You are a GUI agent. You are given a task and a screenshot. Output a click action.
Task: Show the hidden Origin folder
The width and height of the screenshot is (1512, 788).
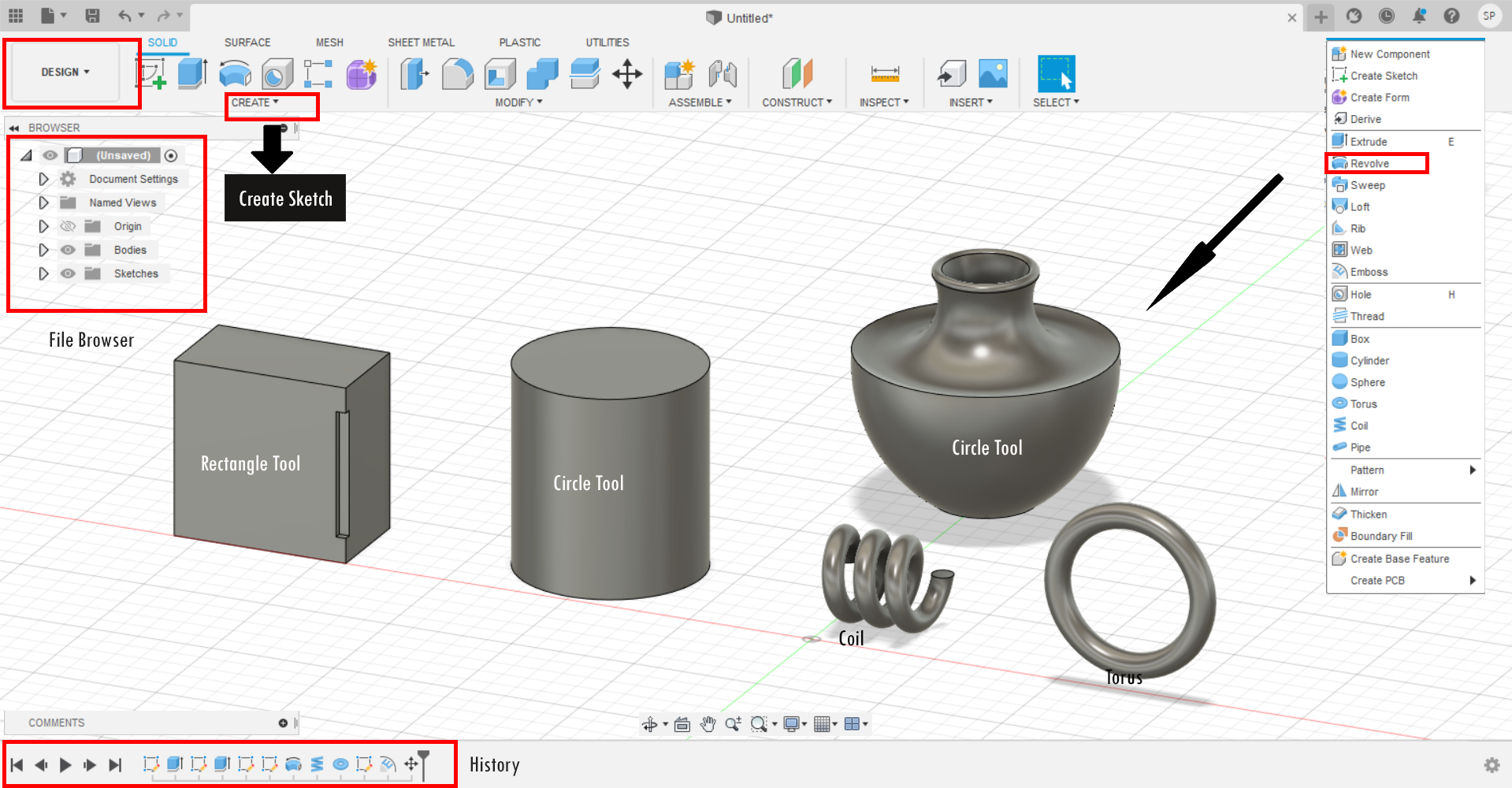[x=69, y=226]
